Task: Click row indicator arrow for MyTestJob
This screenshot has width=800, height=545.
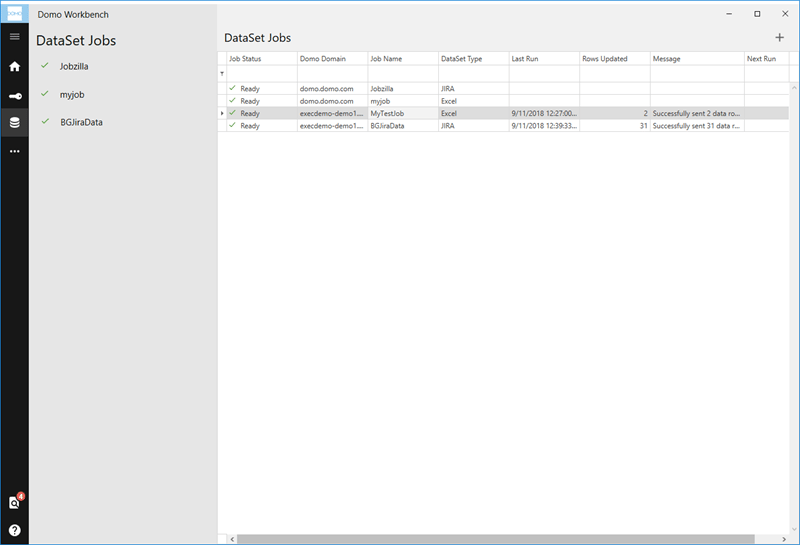Action: coord(222,113)
